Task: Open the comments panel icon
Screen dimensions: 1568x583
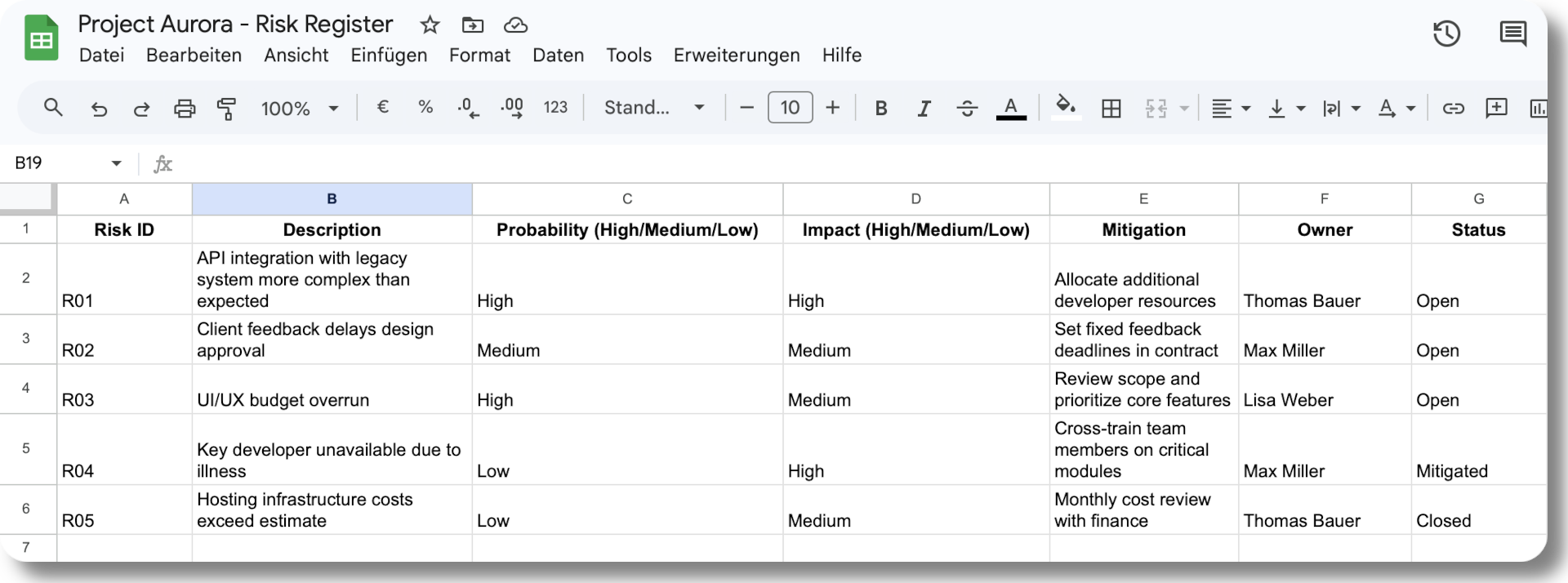Action: pos(1513,33)
